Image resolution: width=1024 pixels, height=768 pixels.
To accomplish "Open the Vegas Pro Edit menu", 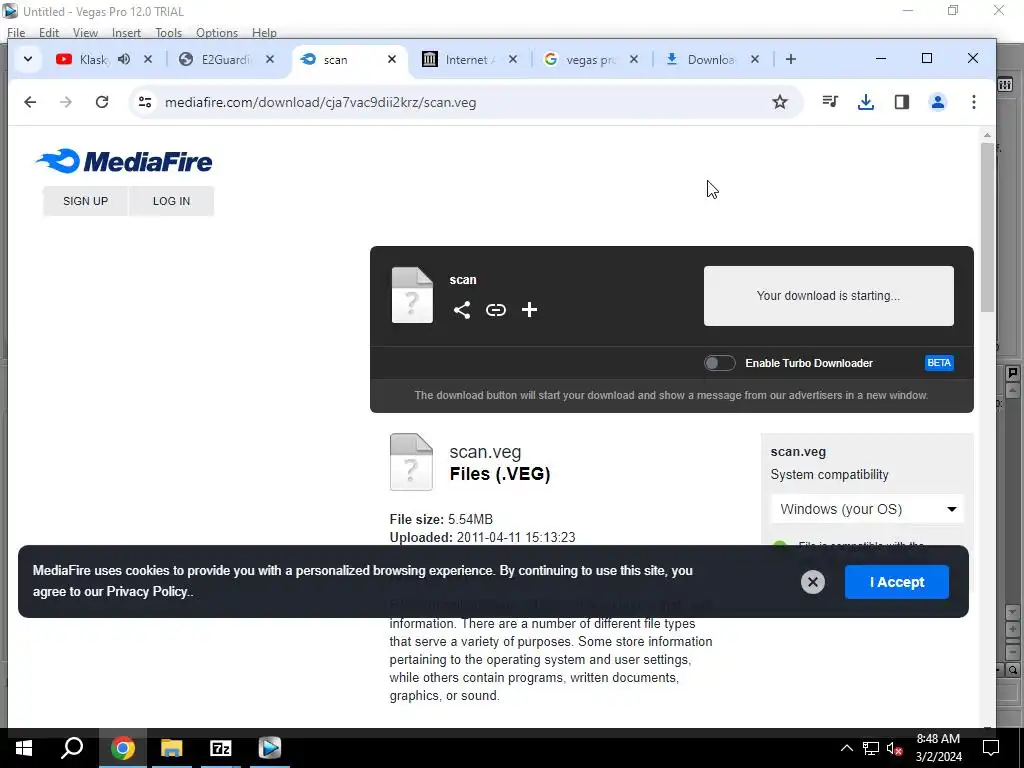I will tap(48, 33).
